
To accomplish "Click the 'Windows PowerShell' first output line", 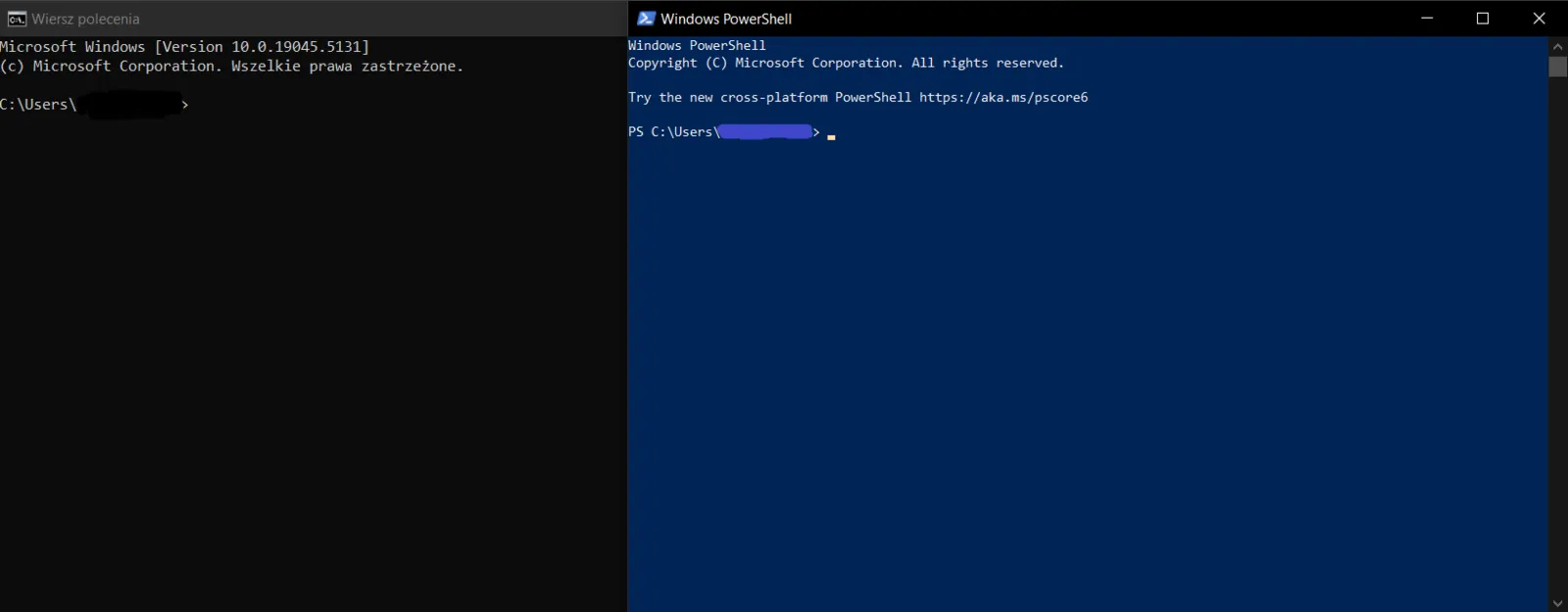I will tap(697, 45).
